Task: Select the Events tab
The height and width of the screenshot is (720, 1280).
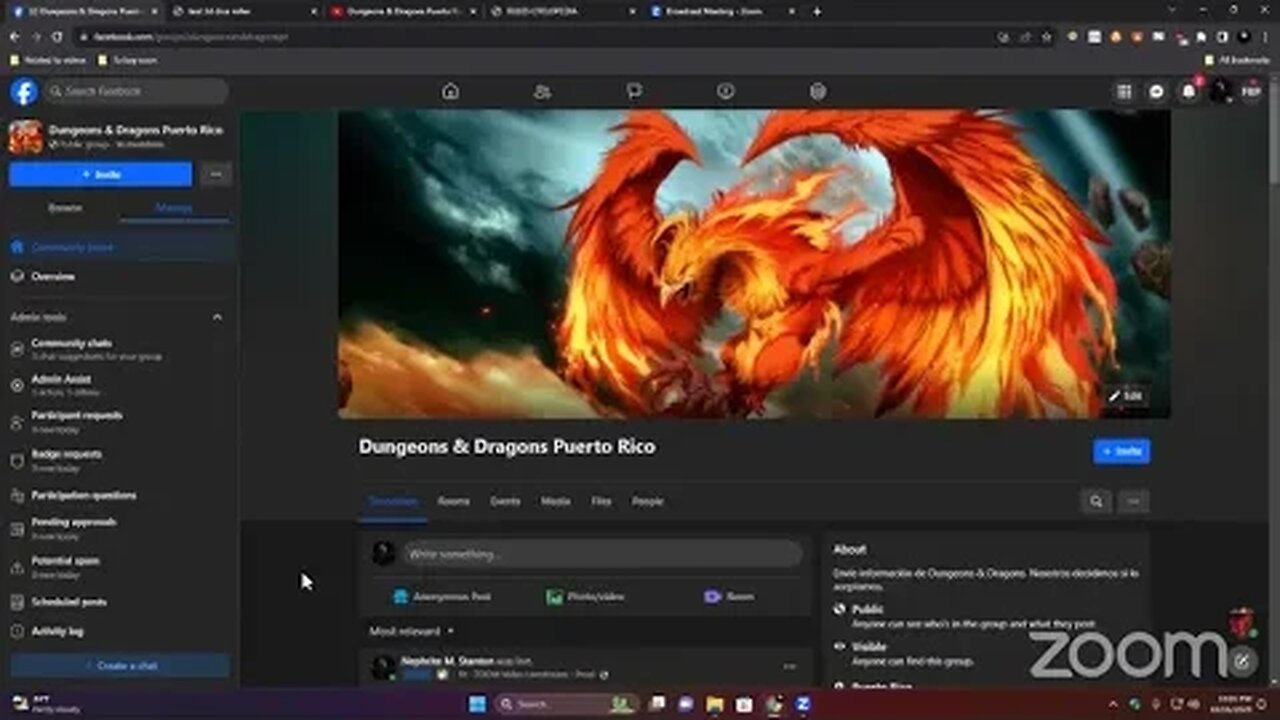Action: 505,501
